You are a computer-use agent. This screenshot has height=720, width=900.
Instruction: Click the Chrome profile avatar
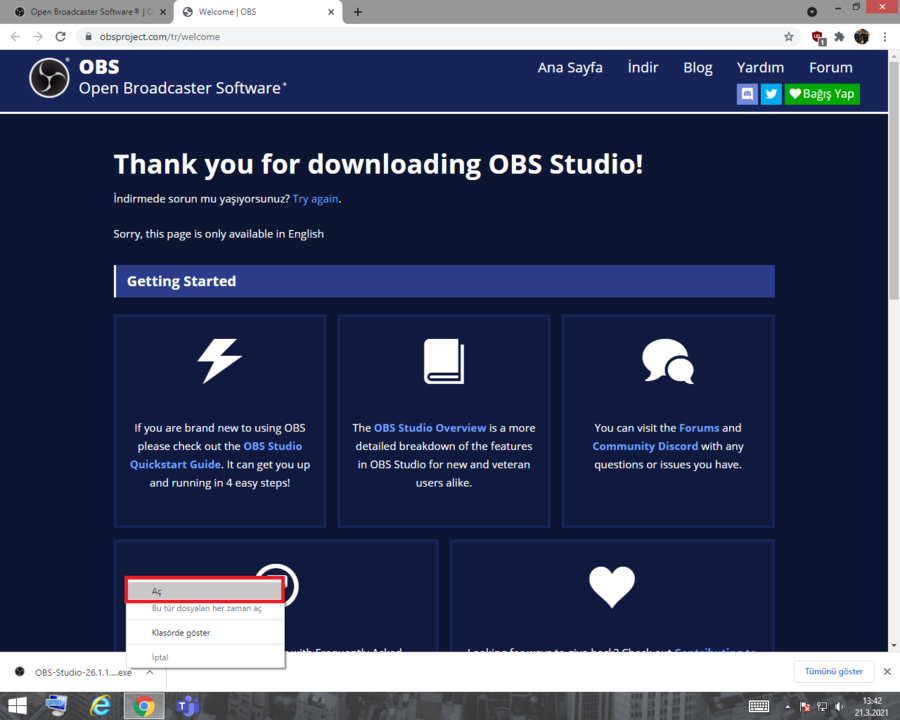coord(862,37)
